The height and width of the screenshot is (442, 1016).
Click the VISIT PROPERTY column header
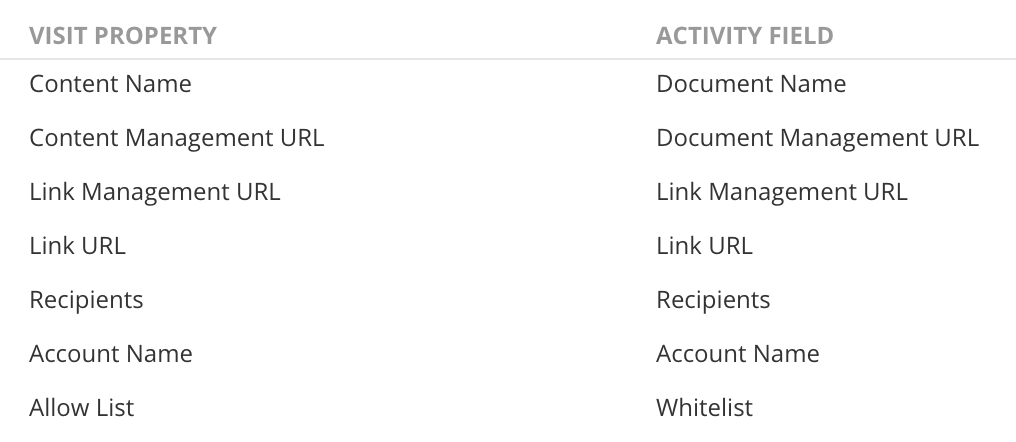123,36
